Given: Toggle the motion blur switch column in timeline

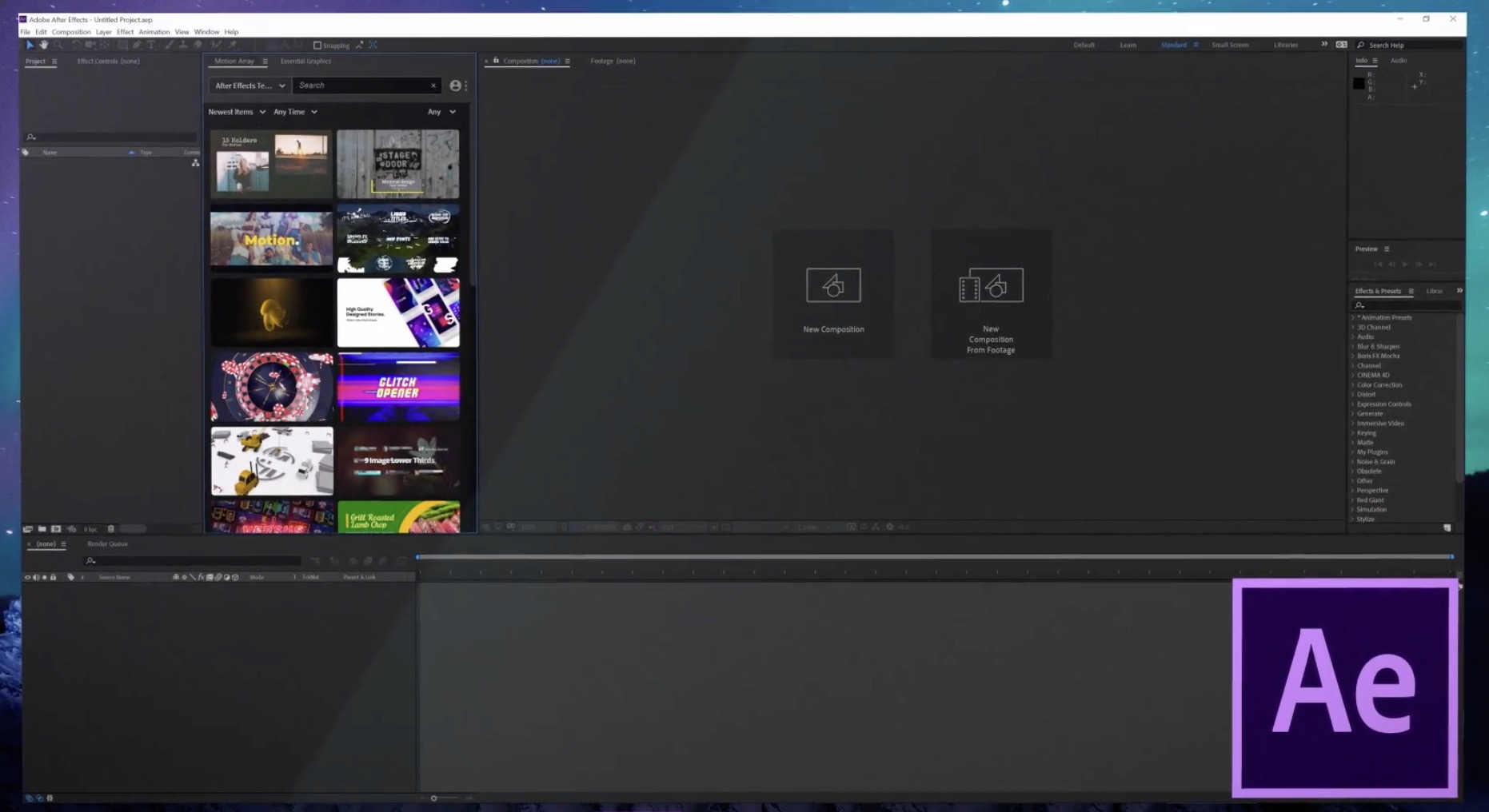Looking at the screenshot, I should pos(218,577).
